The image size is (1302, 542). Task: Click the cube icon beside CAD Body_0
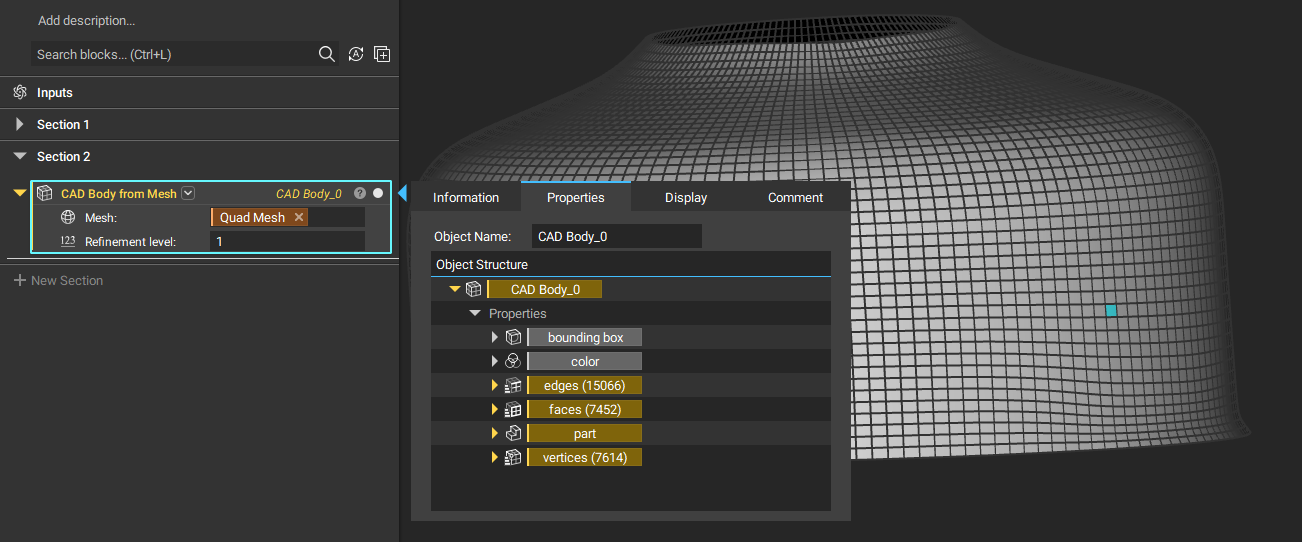(x=474, y=289)
